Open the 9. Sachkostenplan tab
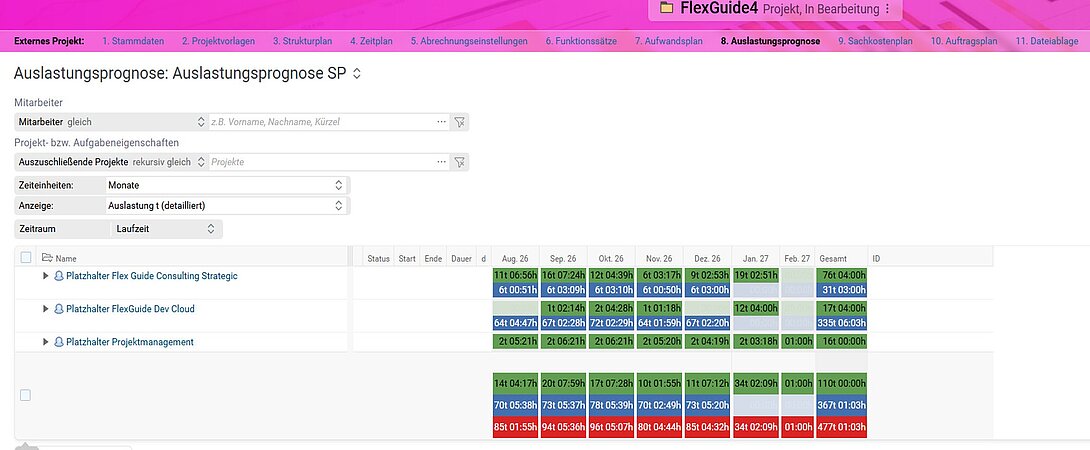The width and height of the screenshot is (1090, 450). pyautogui.click(x=875, y=41)
